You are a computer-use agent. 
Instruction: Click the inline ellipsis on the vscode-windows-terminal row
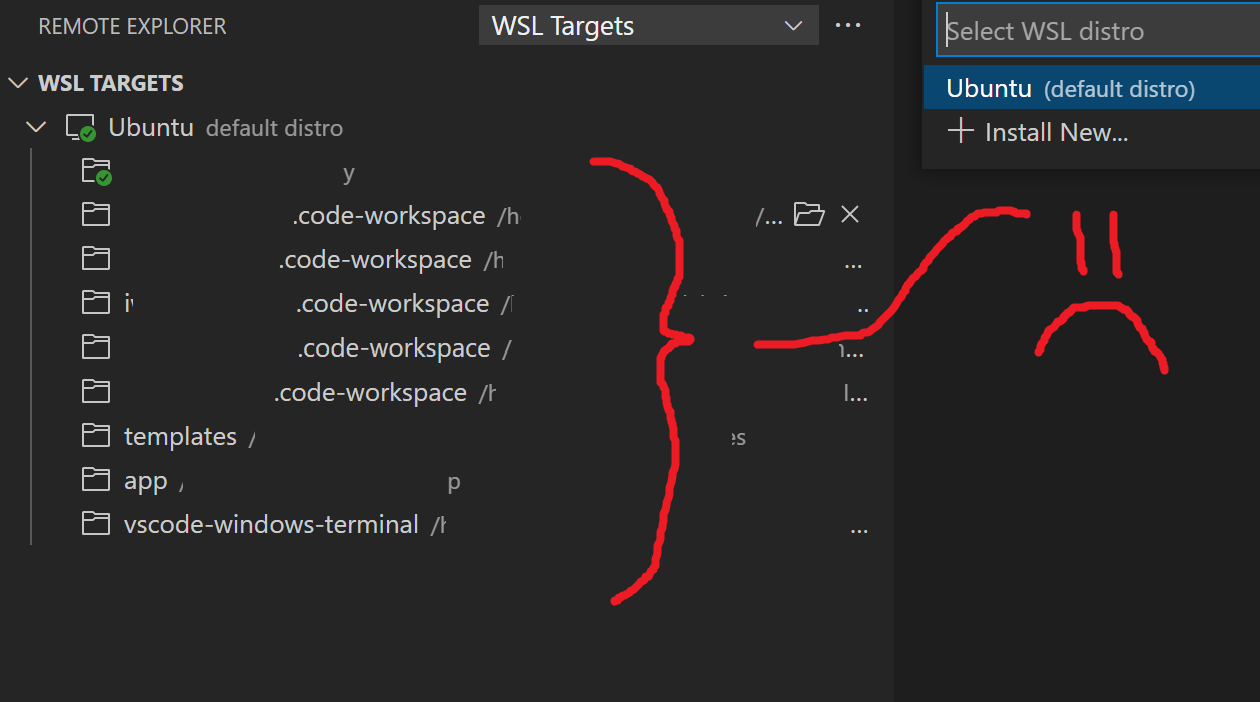click(859, 529)
